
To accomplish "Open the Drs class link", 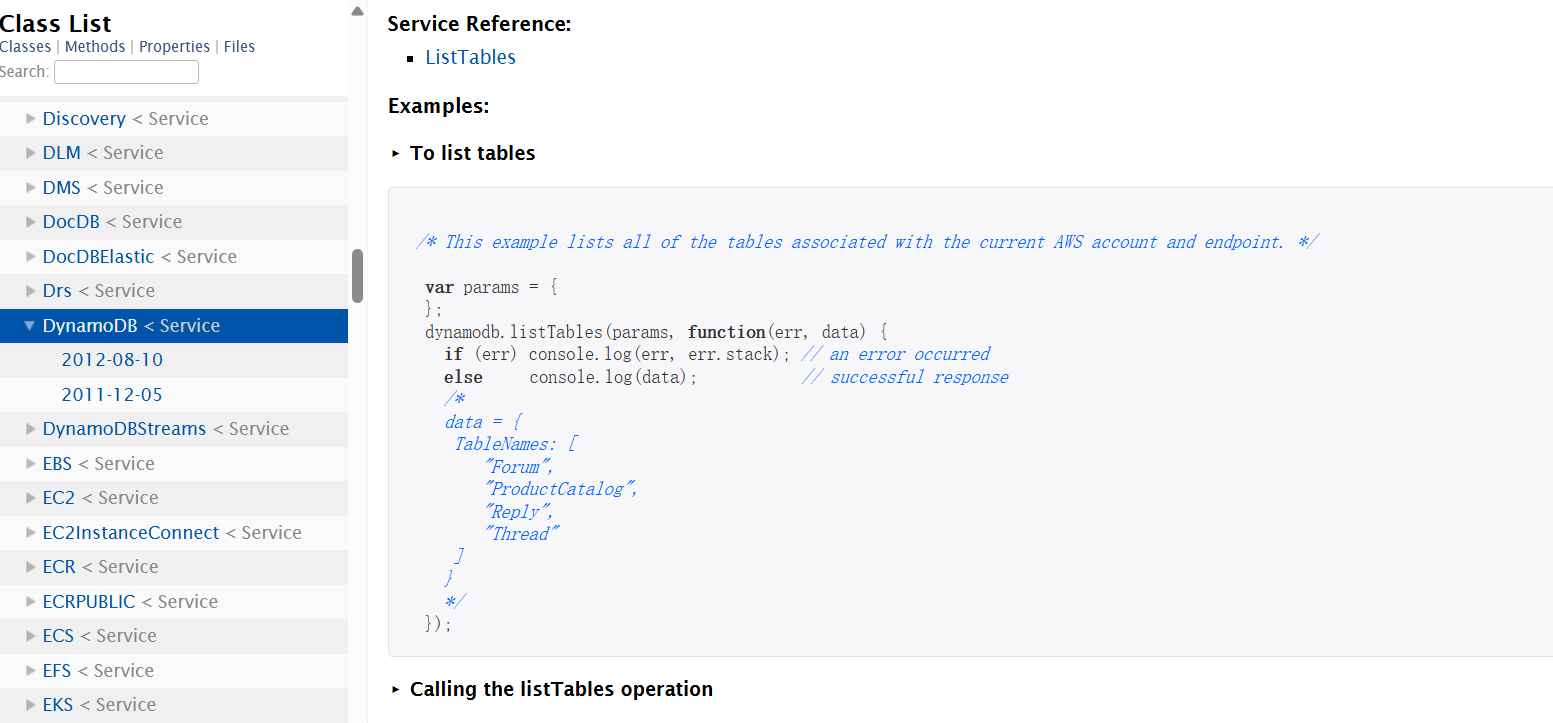I will 57,291.
